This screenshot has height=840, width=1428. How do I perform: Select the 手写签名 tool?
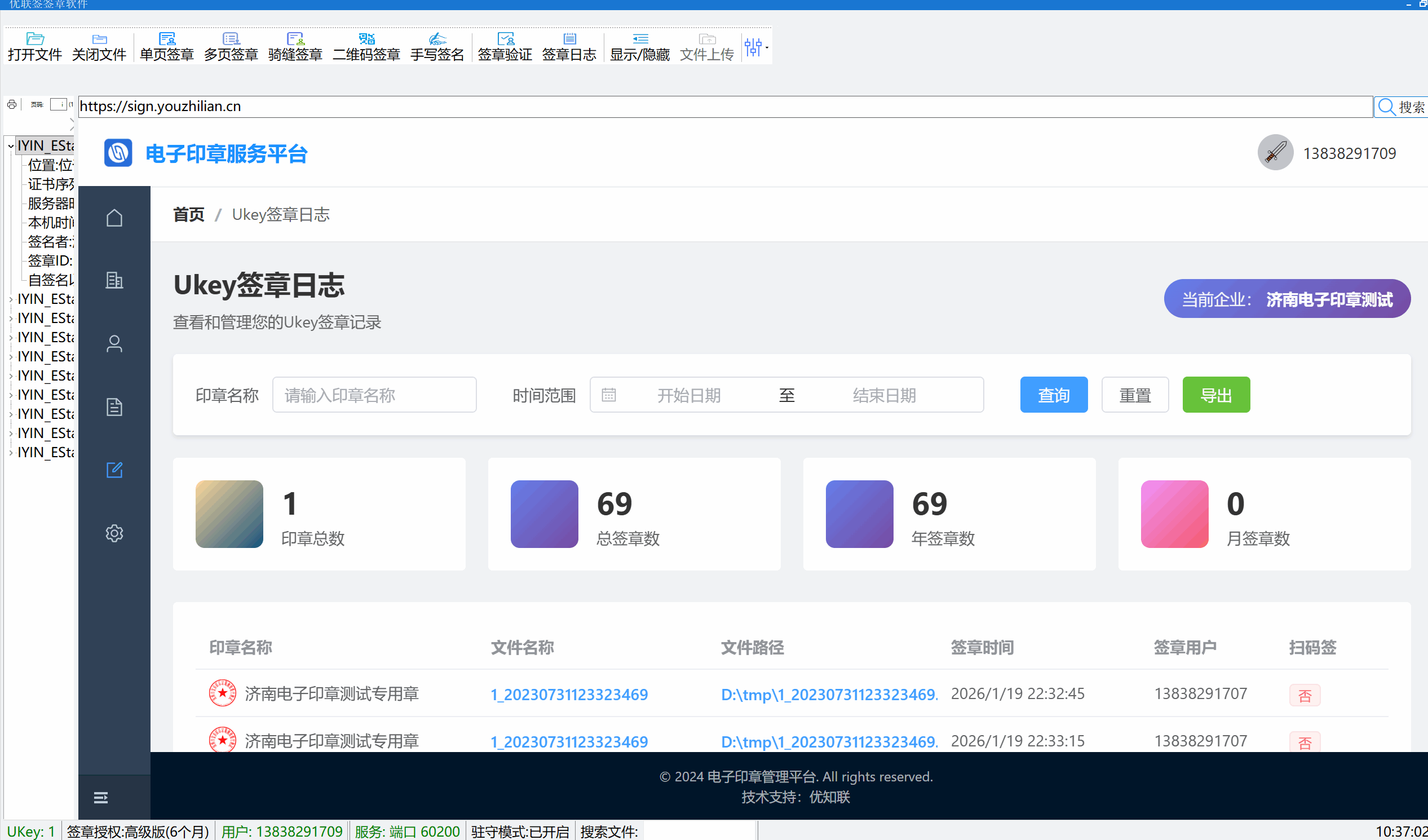437,46
